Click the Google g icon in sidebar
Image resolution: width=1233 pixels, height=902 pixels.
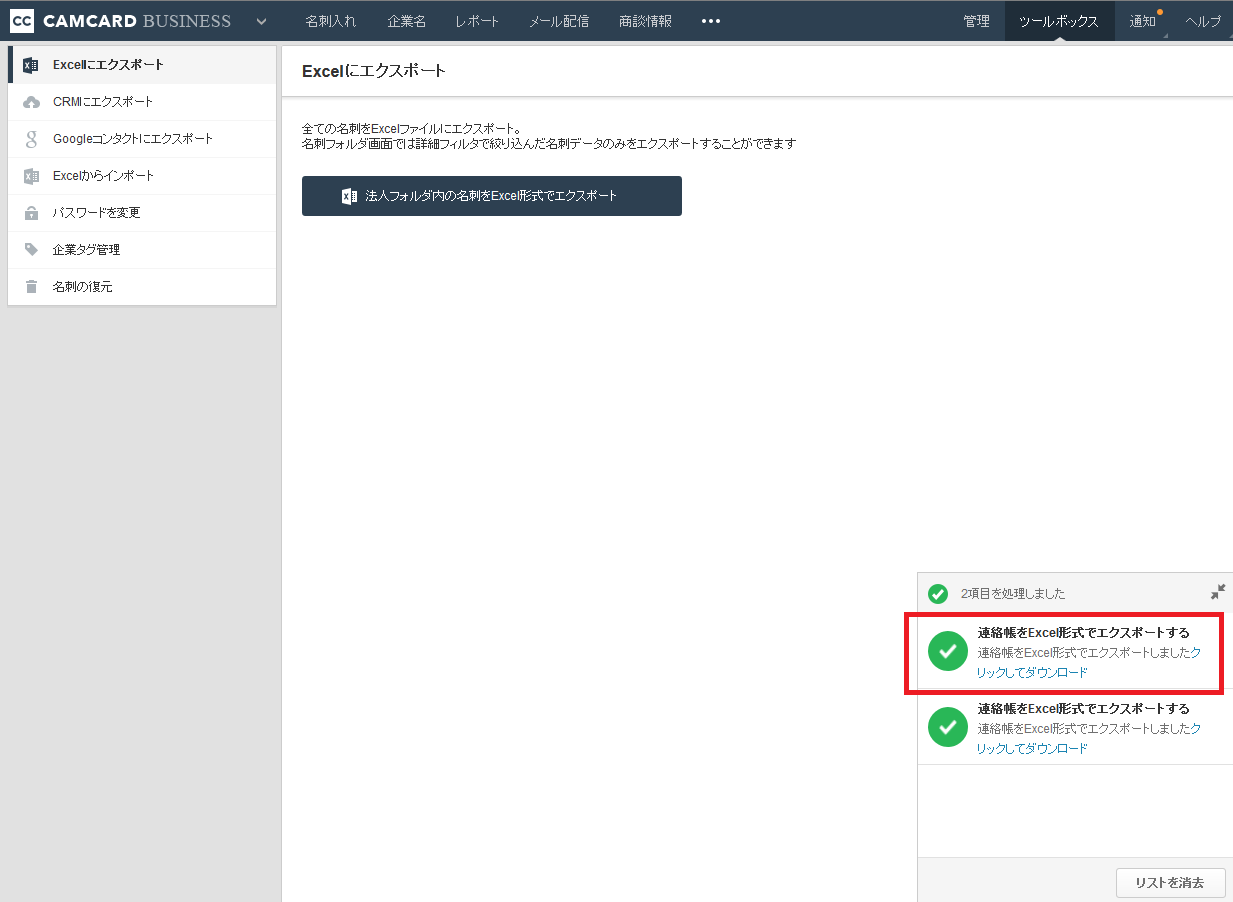pos(31,139)
